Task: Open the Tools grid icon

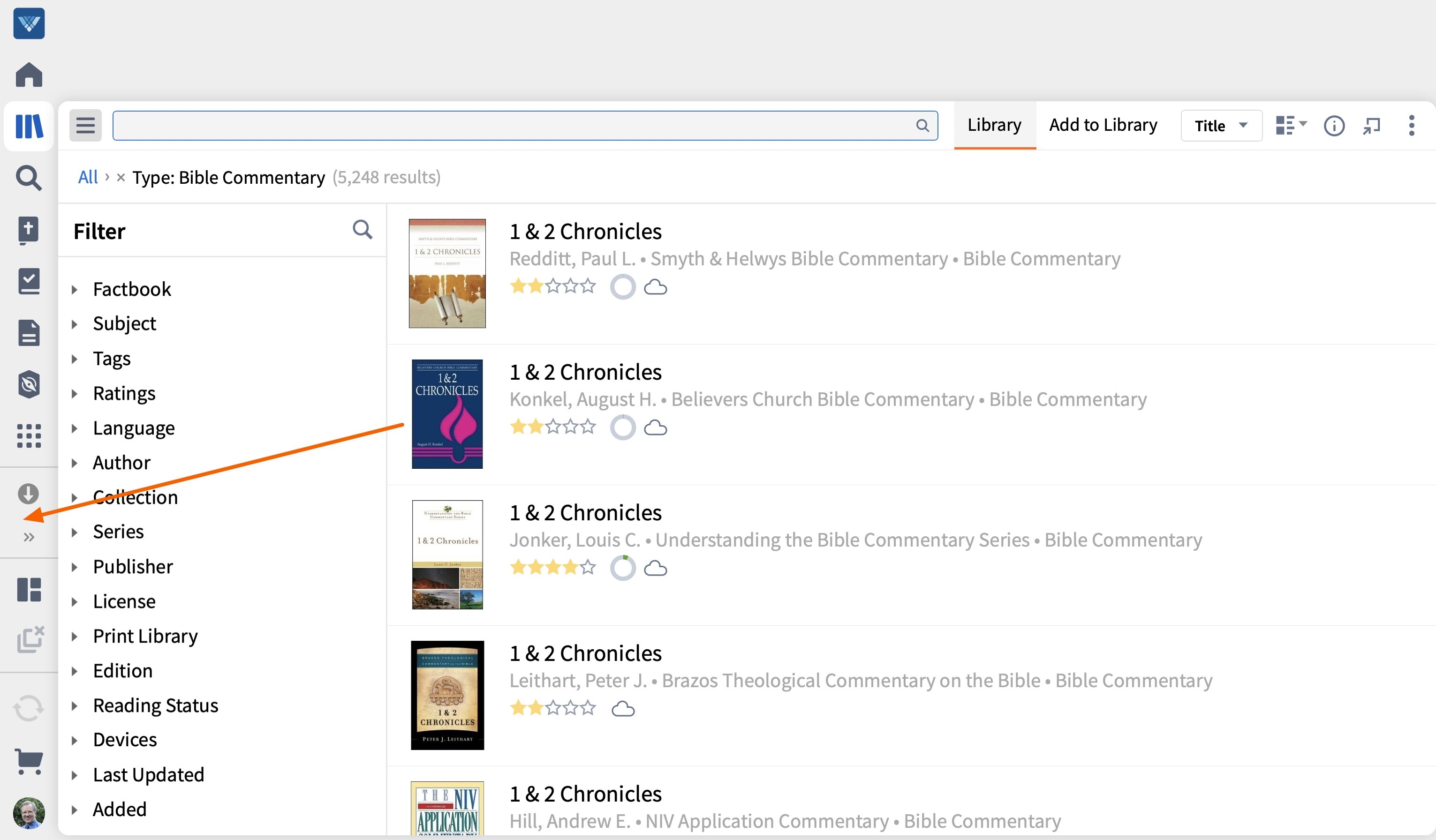Action: (x=29, y=435)
